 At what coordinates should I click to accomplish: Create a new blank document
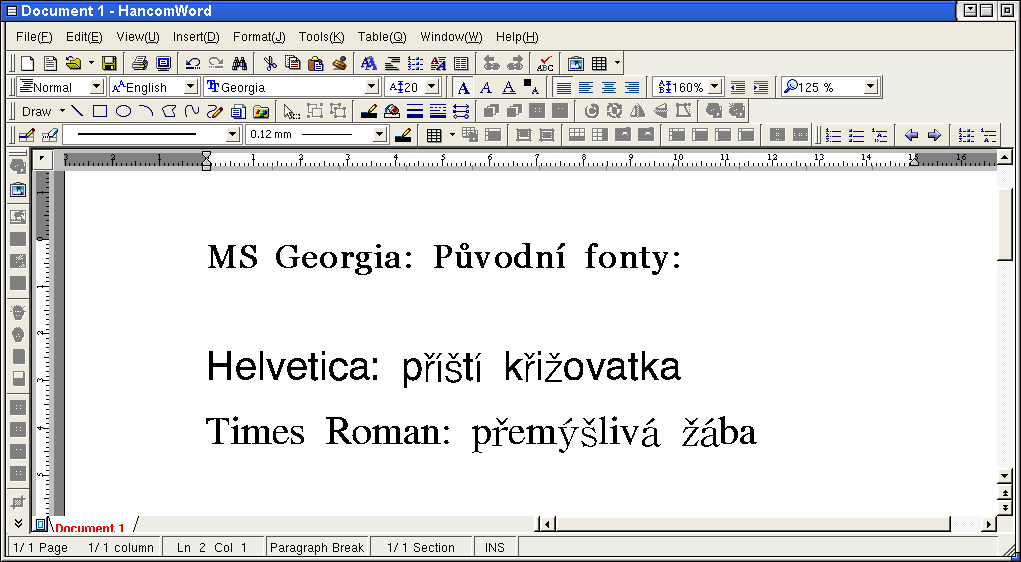pos(27,63)
